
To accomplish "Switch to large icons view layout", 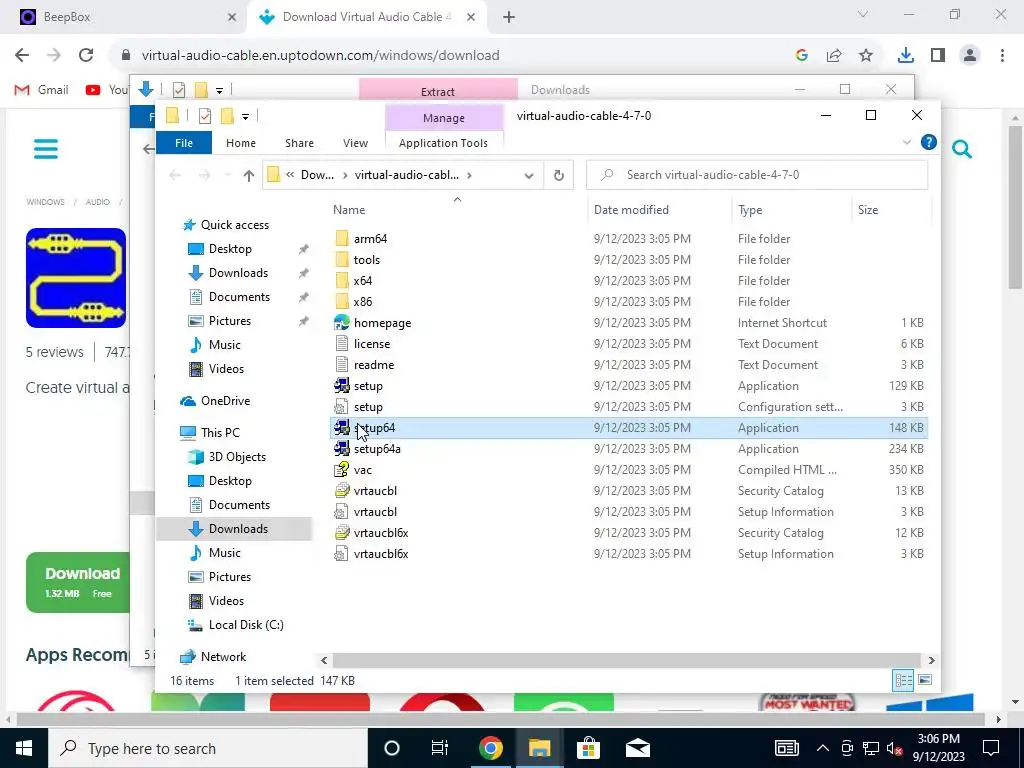I will (925, 680).
